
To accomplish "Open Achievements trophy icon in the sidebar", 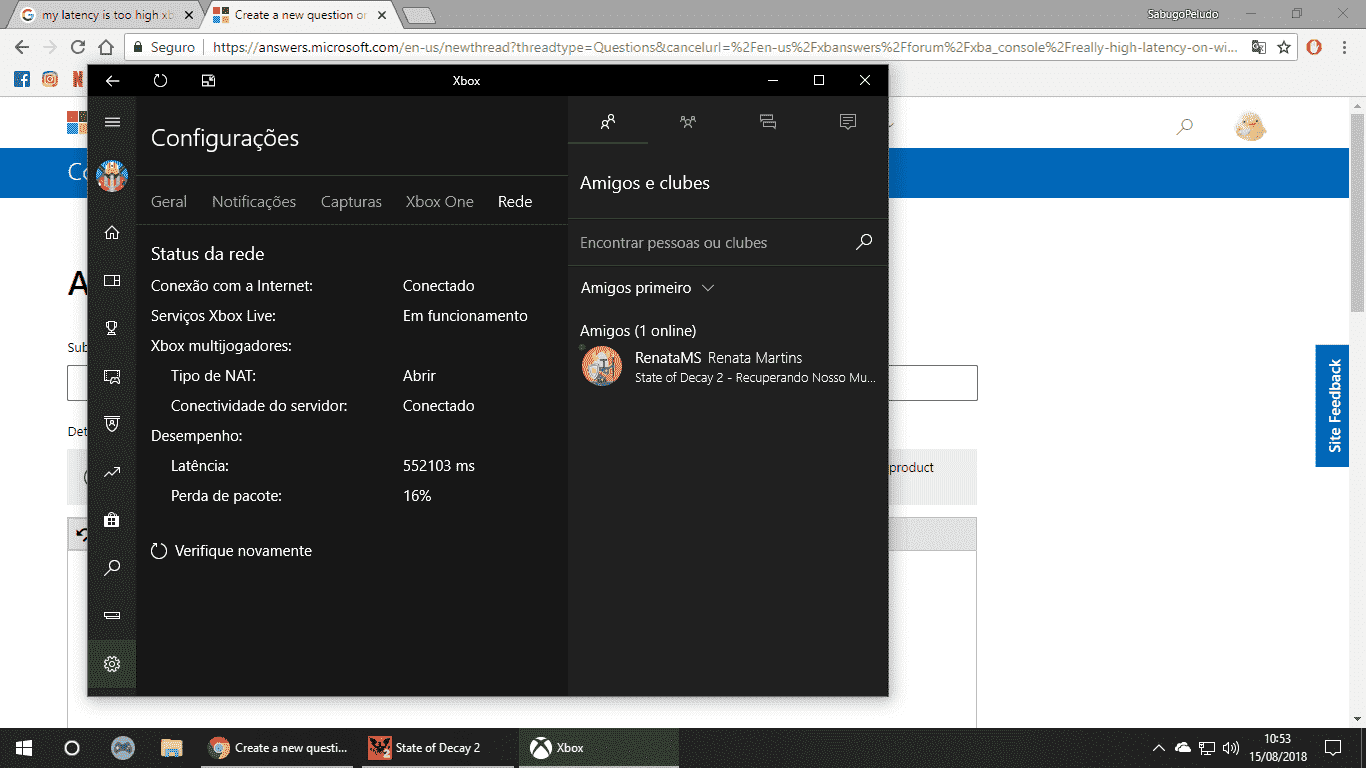I will click(x=112, y=328).
